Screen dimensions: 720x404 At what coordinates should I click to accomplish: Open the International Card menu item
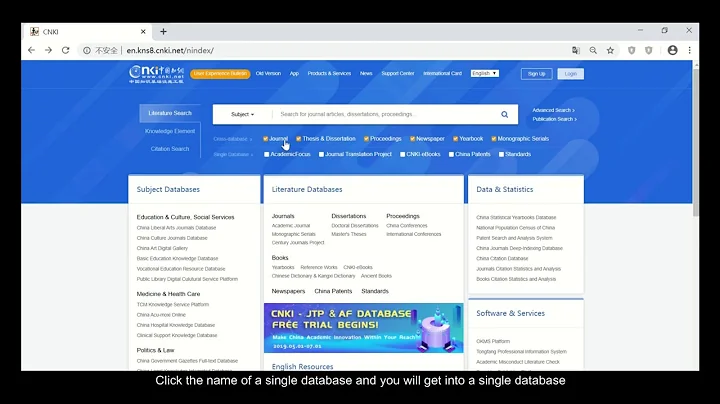point(443,73)
